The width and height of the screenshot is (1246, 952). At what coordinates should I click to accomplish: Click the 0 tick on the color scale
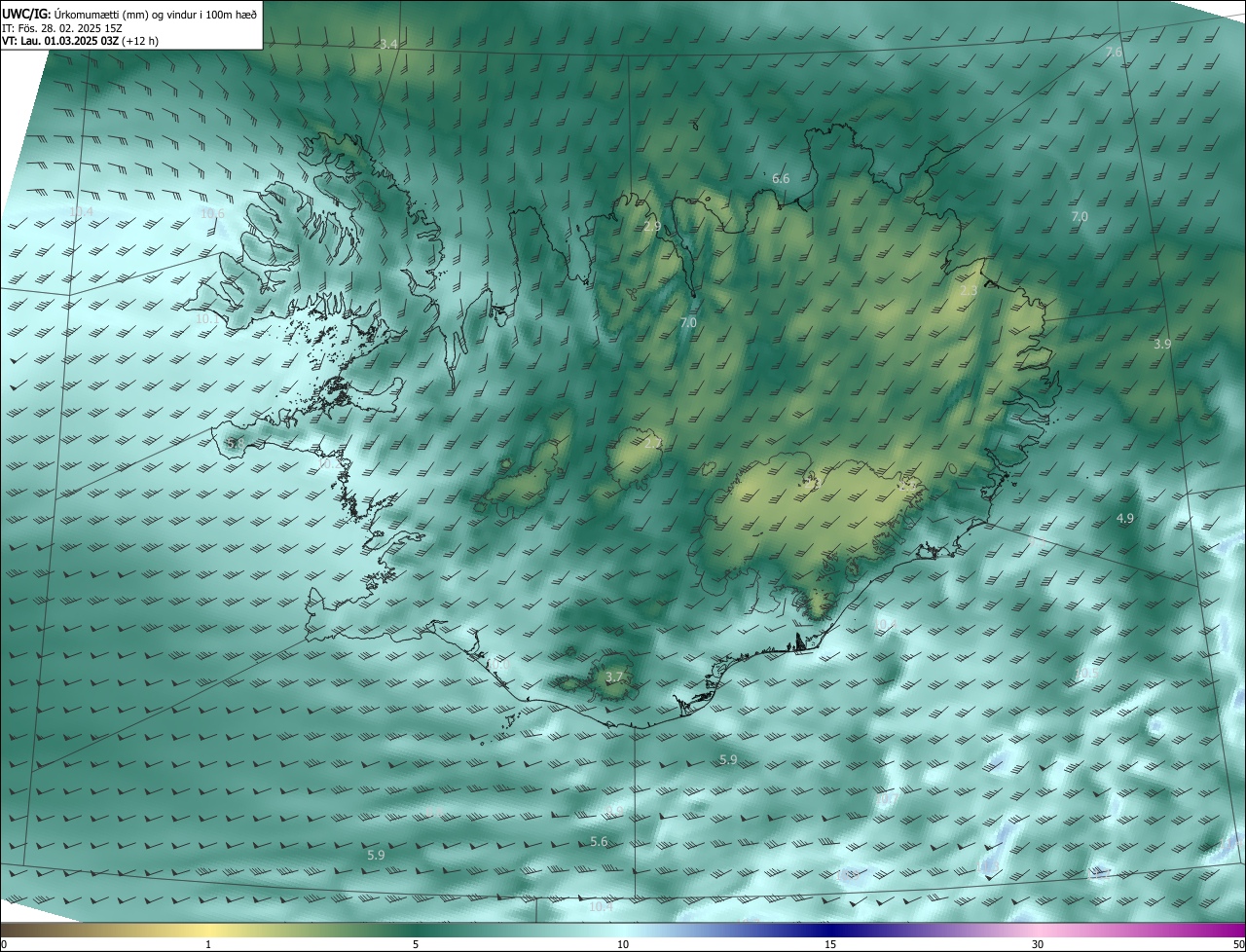(4, 945)
